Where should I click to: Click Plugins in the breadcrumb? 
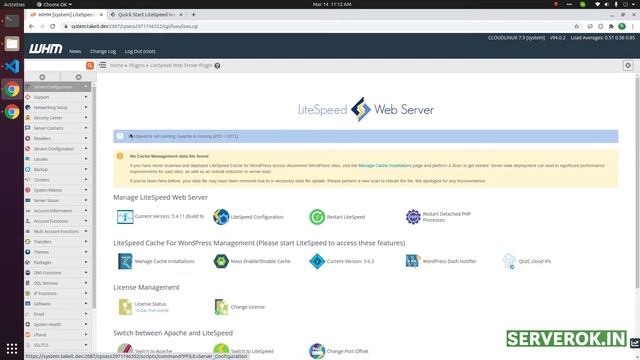point(137,65)
